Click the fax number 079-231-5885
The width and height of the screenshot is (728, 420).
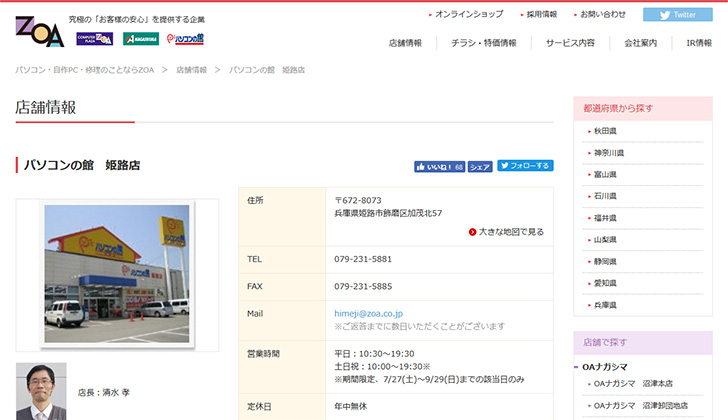(363, 287)
